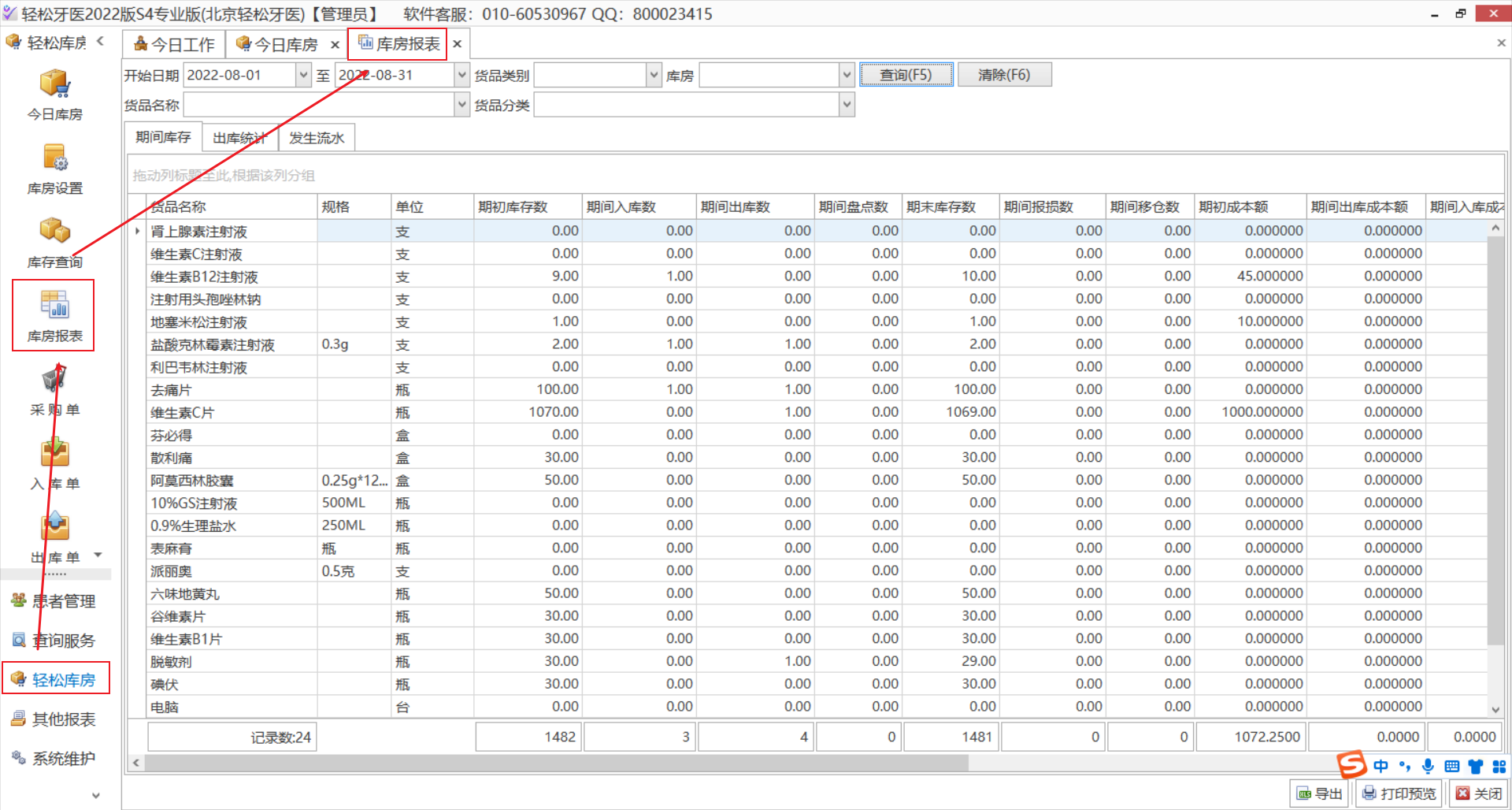Expand the sidebar icon list overflow arrow

[x=98, y=555]
